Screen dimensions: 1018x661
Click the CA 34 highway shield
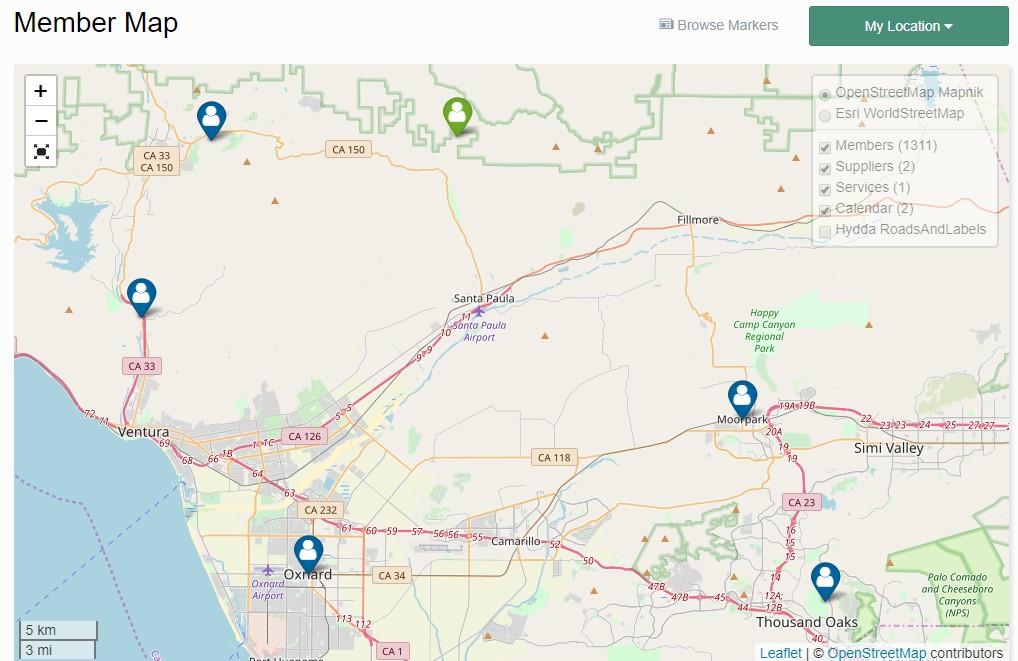(391, 575)
